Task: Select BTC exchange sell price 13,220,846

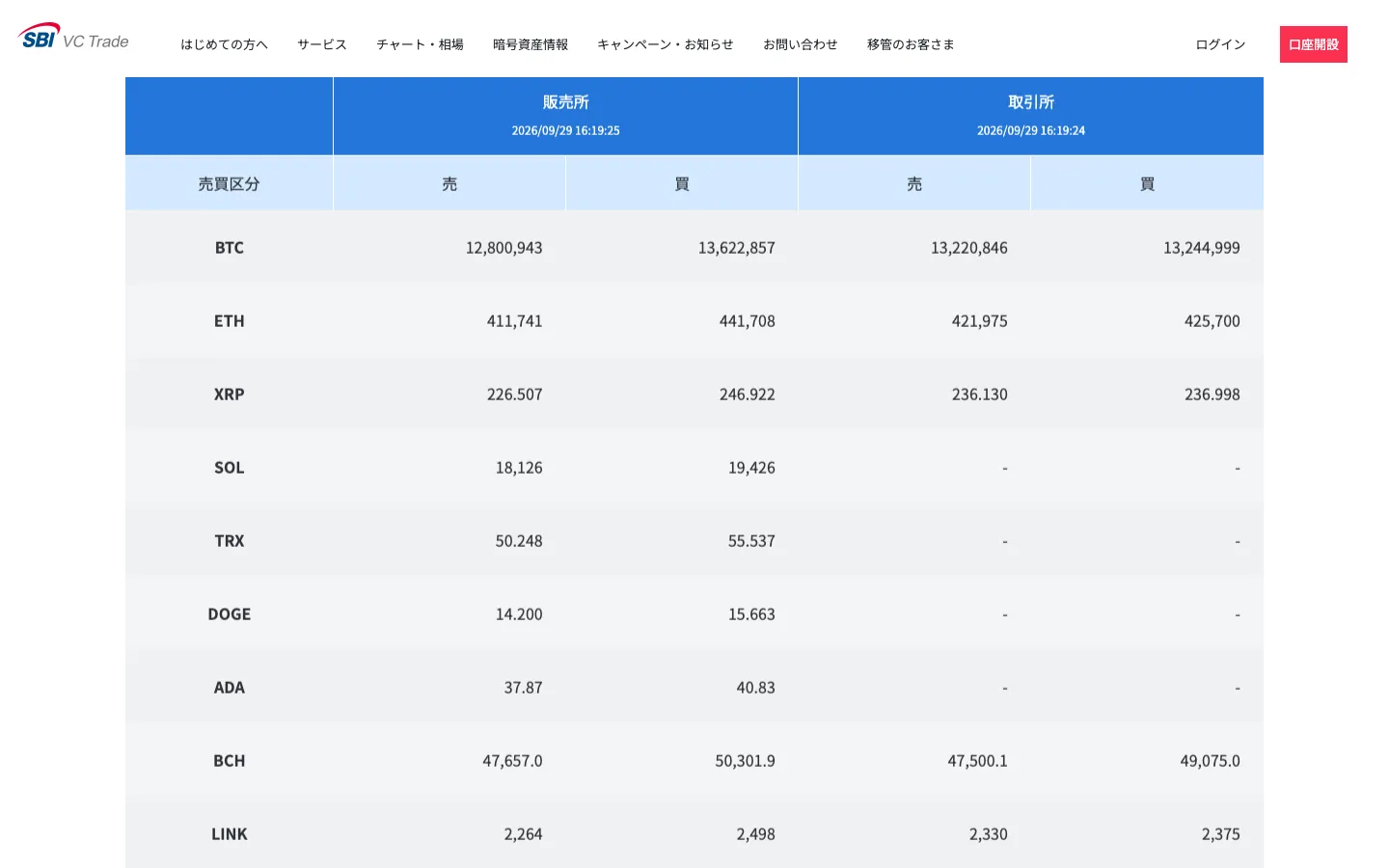Action: (x=969, y=248)
